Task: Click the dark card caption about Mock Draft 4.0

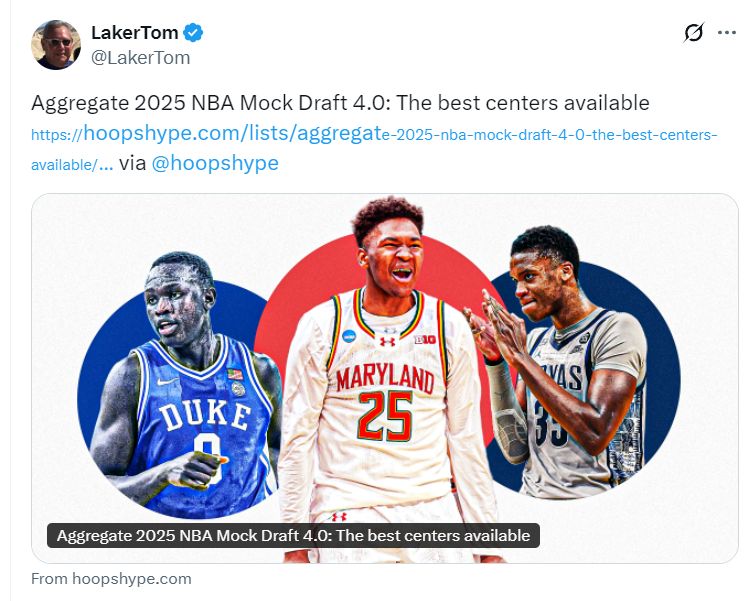Action: 293,536
